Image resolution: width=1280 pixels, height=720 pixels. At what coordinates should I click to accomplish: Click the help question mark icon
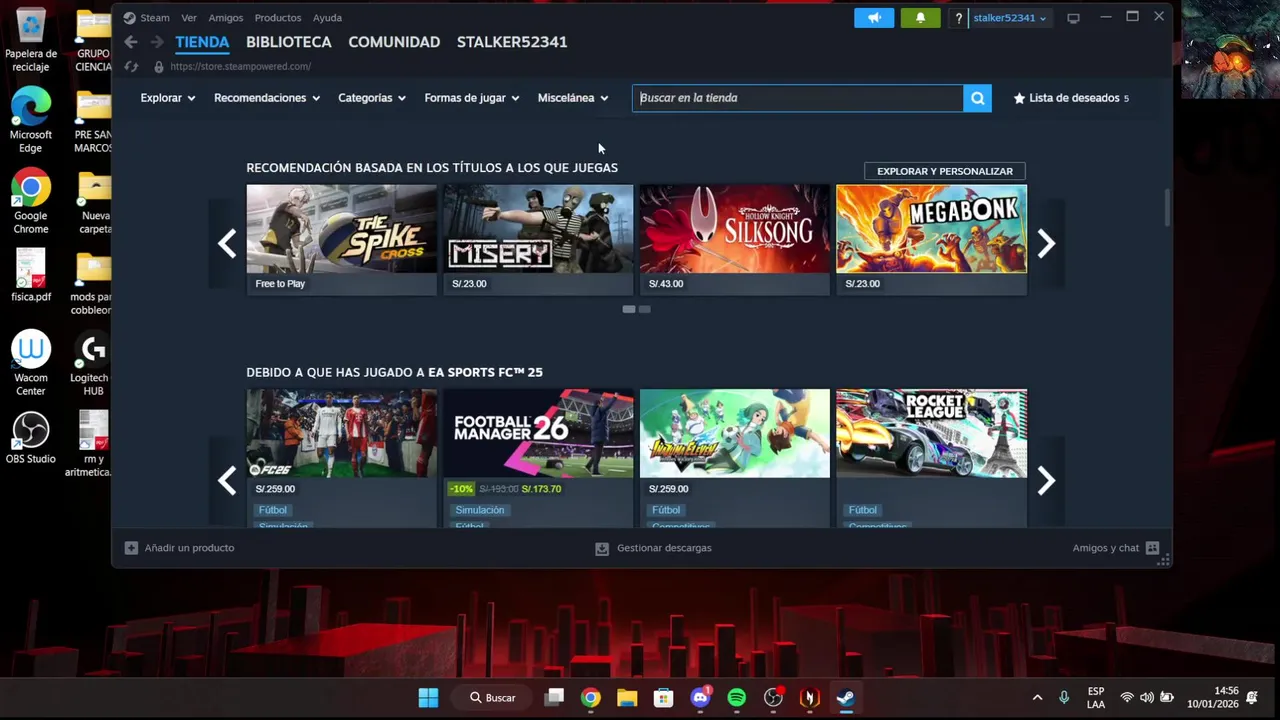click(958, 18)
